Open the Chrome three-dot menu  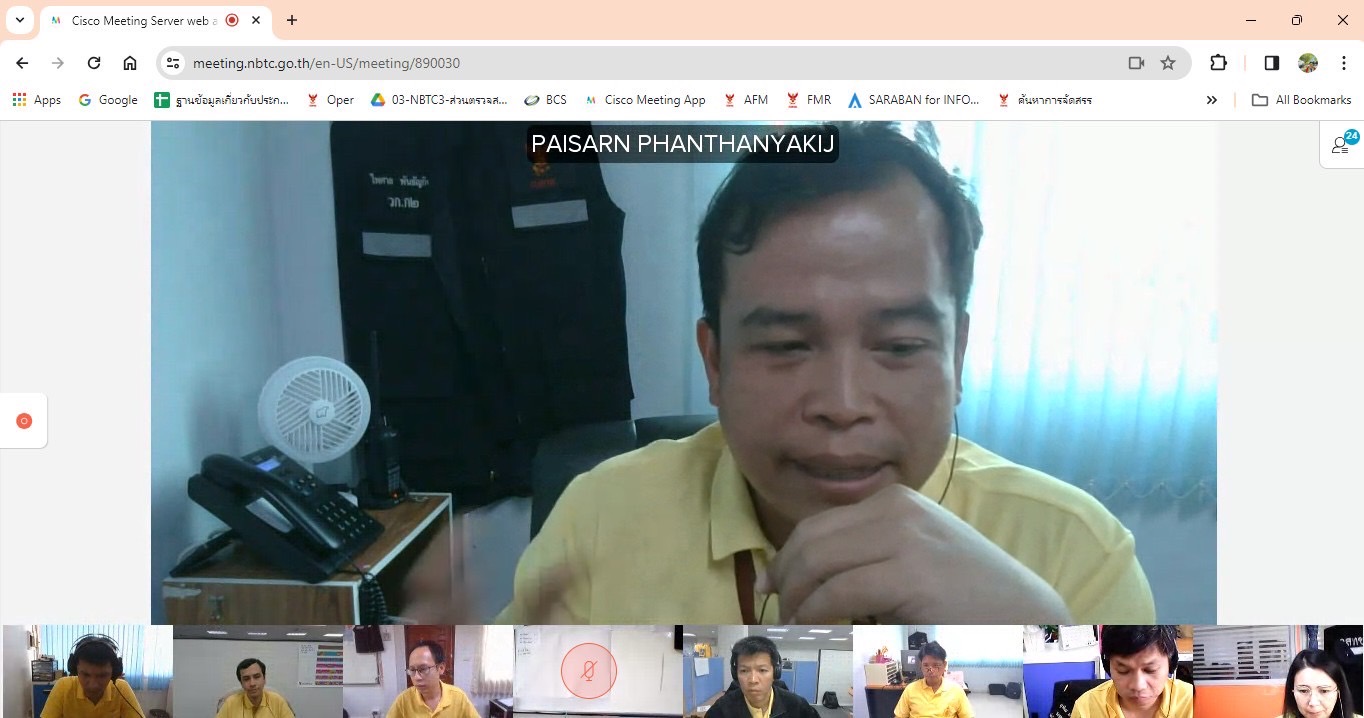[x=1344, y=63]
